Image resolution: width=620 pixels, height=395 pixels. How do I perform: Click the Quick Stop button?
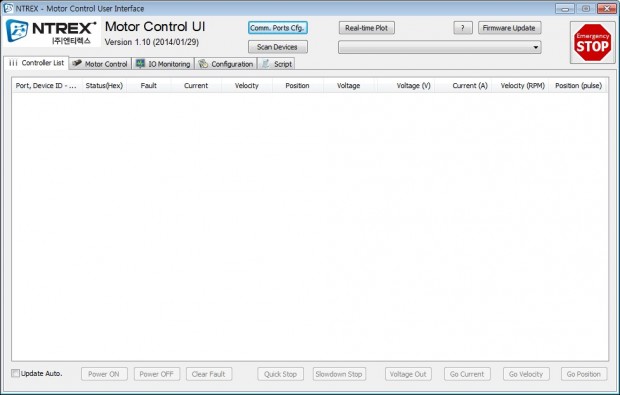(x=280, y=374)
